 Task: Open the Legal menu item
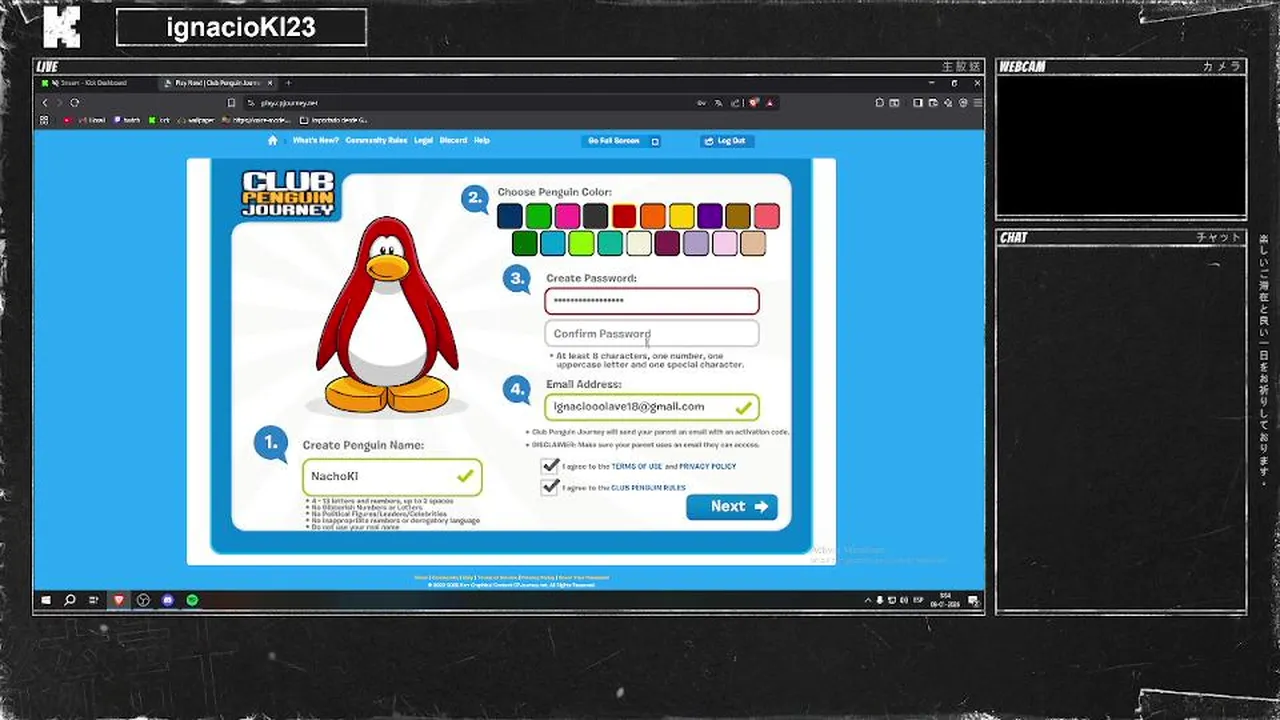coord(423,141)
